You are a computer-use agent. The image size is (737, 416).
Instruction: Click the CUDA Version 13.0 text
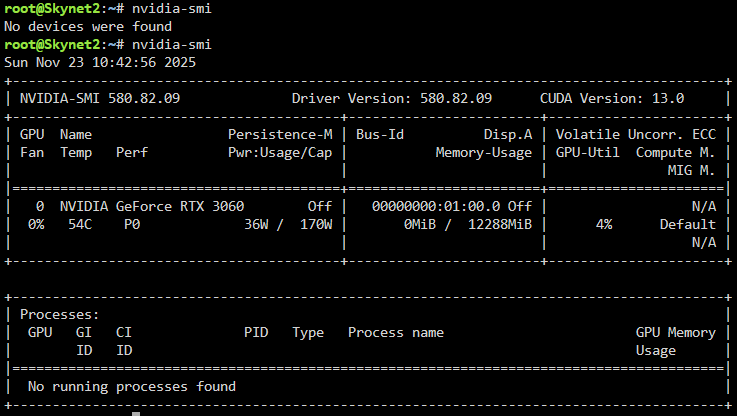[612, 98]
